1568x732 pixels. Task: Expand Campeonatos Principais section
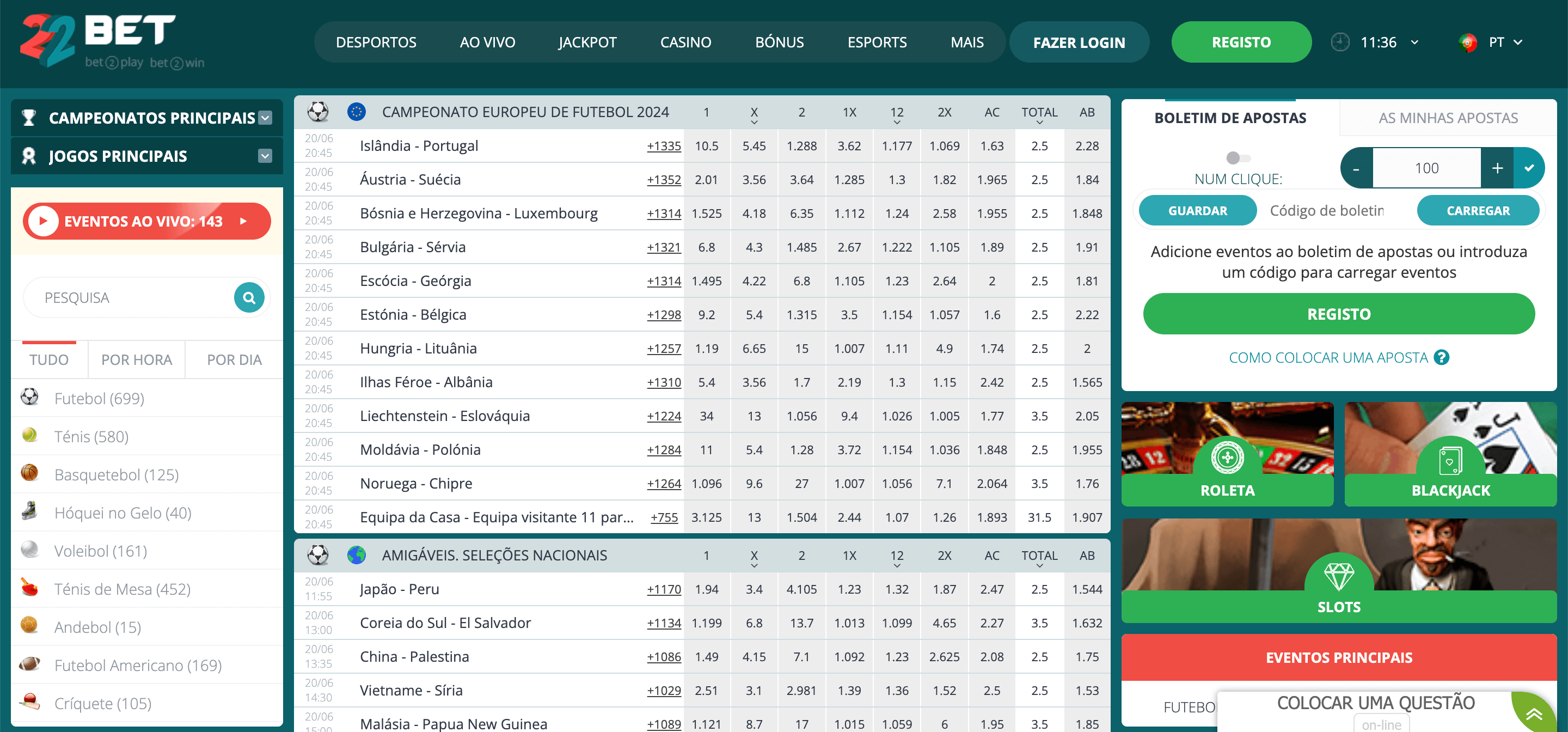pos(265,118)
